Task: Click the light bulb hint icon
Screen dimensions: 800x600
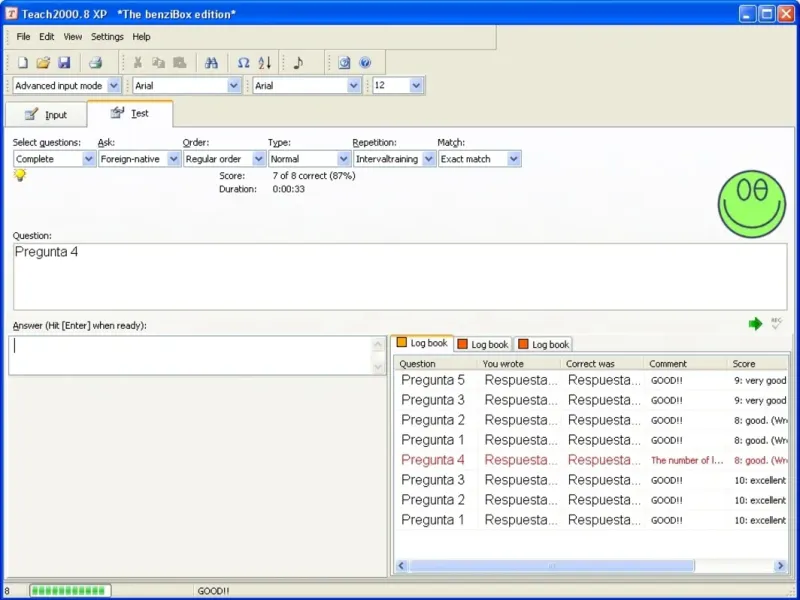Action: tap(19, 175)
